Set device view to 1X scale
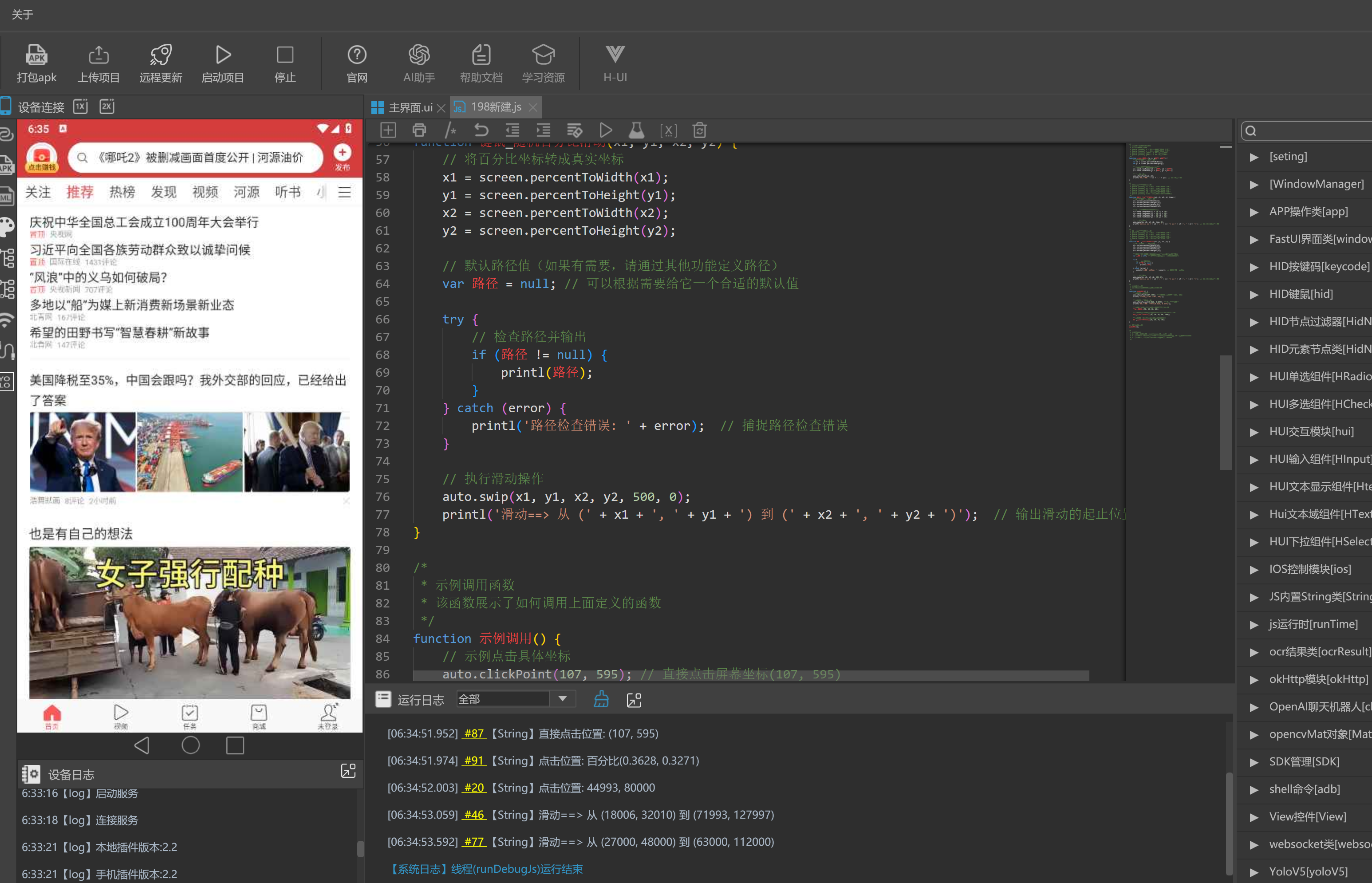The height and width of the screenshot is (883, 1372). point(80,106)
